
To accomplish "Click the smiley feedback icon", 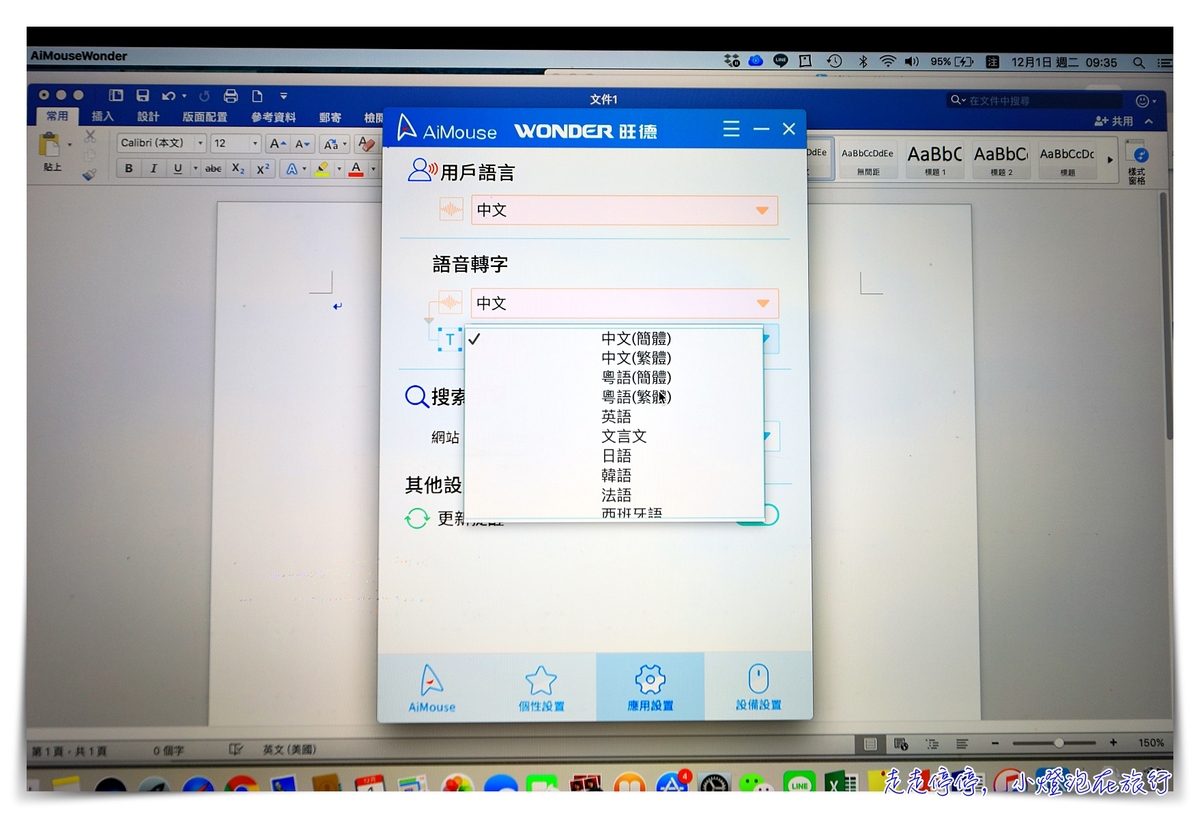I will [x=1143, y=100].
